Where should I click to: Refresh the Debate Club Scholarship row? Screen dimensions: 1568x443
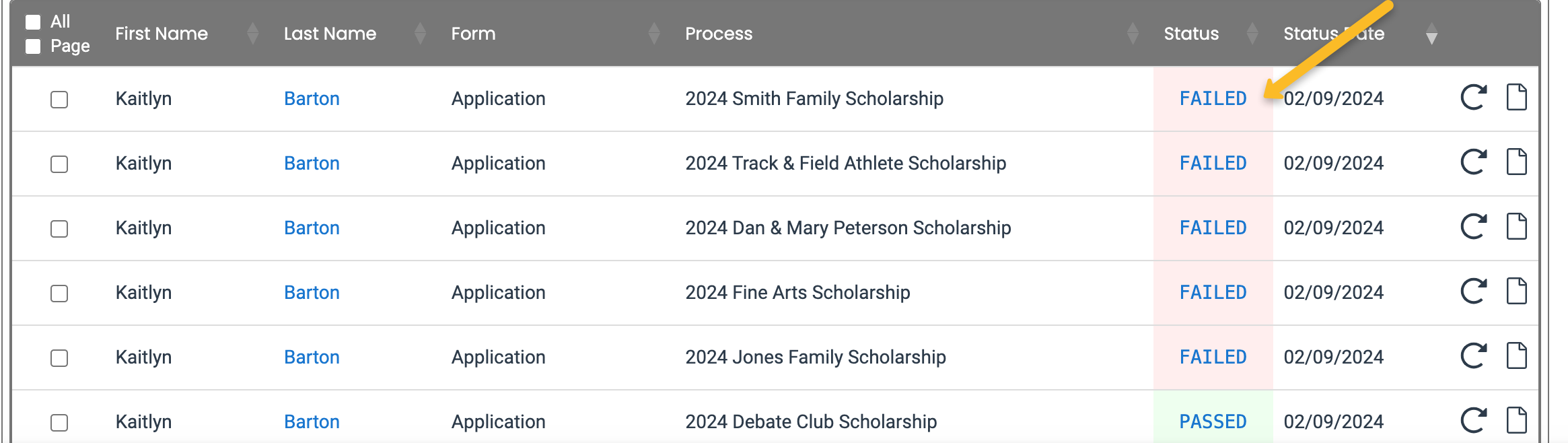[1473, 421]
